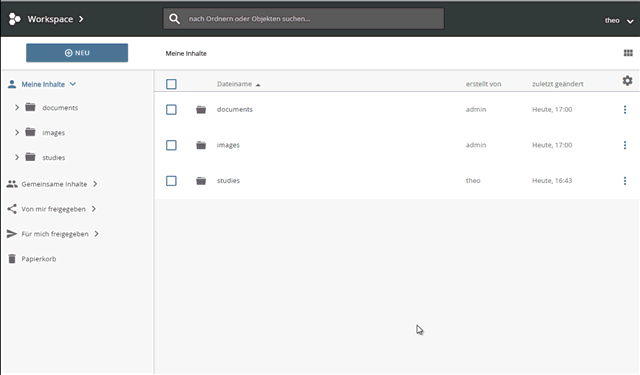640x375 pixels.
Task: Click the Workspace logo icon
Action: click(15, 19)
